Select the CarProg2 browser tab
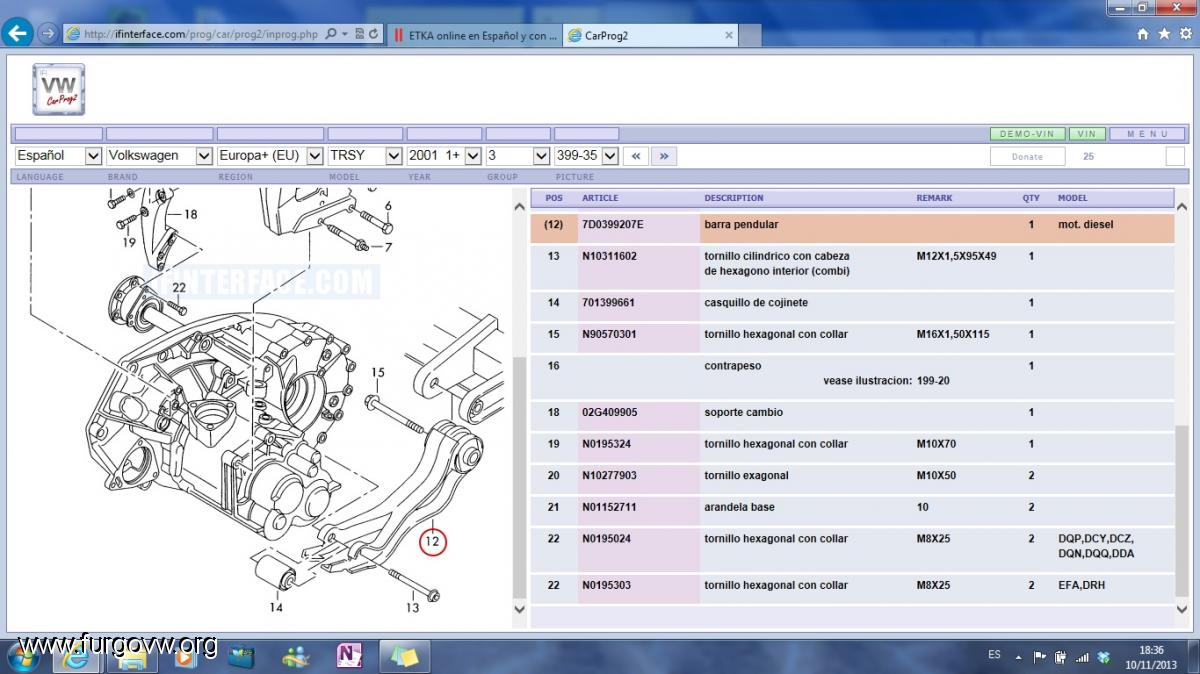1200x674 pixels. click(x=650, y=35)
